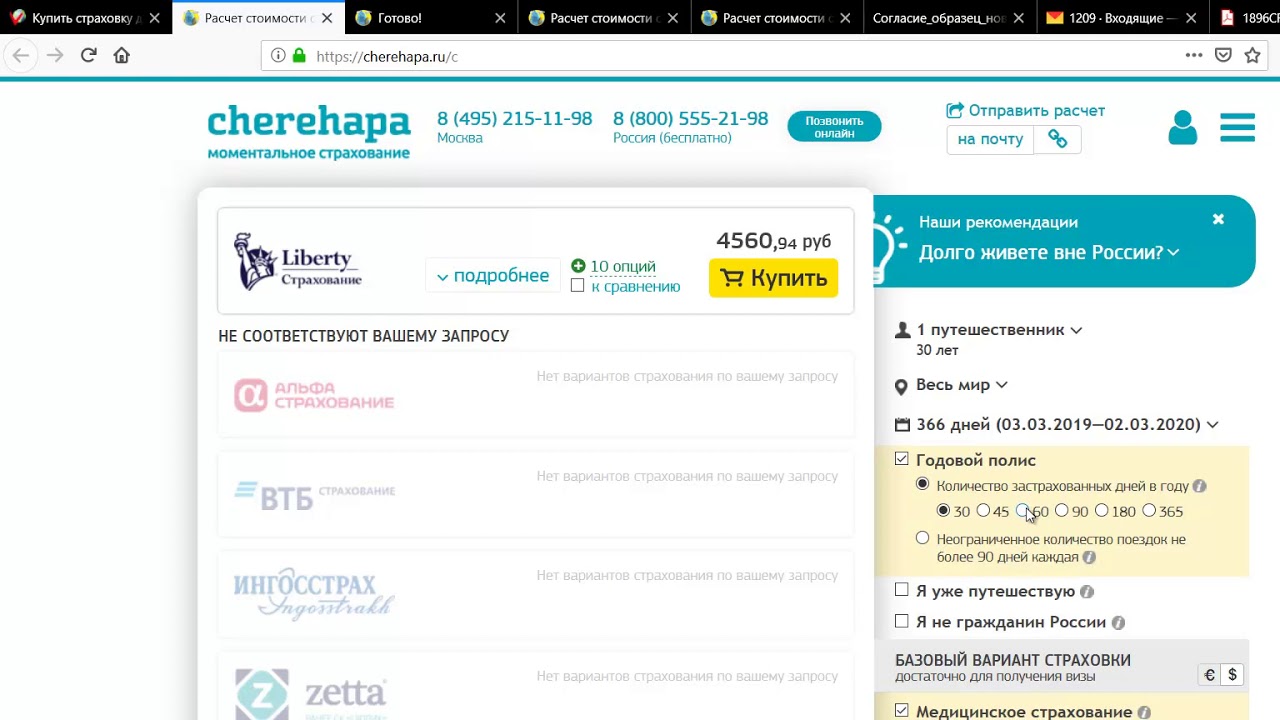Uncheck the Годовой полис checkbox

(902, 459)
